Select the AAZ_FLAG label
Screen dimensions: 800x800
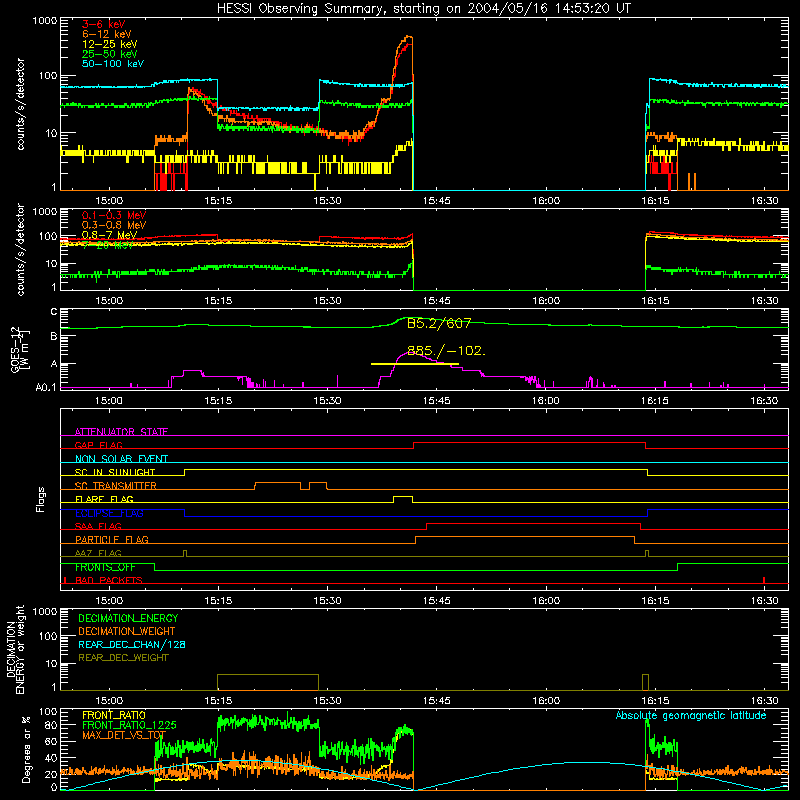coord(98,553)
